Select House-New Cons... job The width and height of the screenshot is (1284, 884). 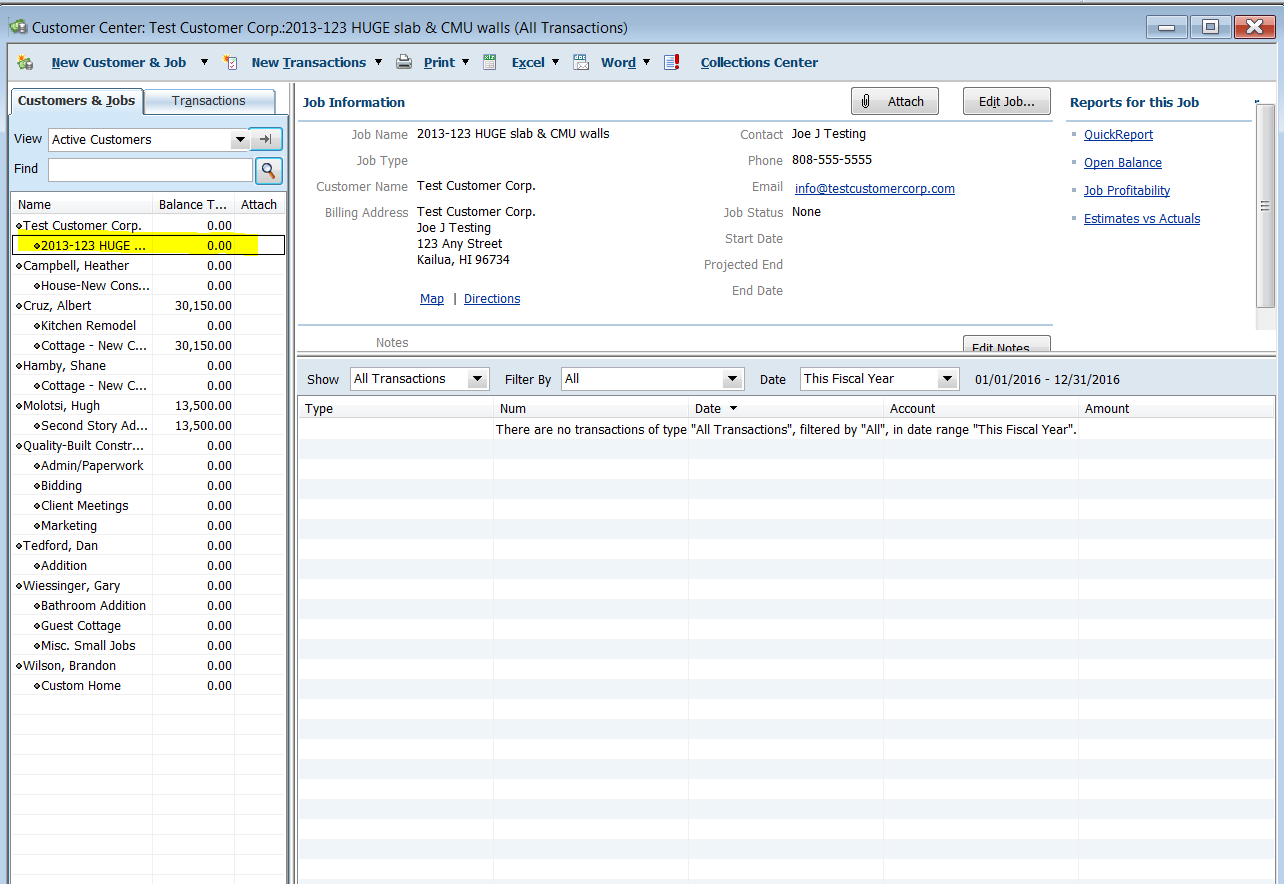point(94,286)
